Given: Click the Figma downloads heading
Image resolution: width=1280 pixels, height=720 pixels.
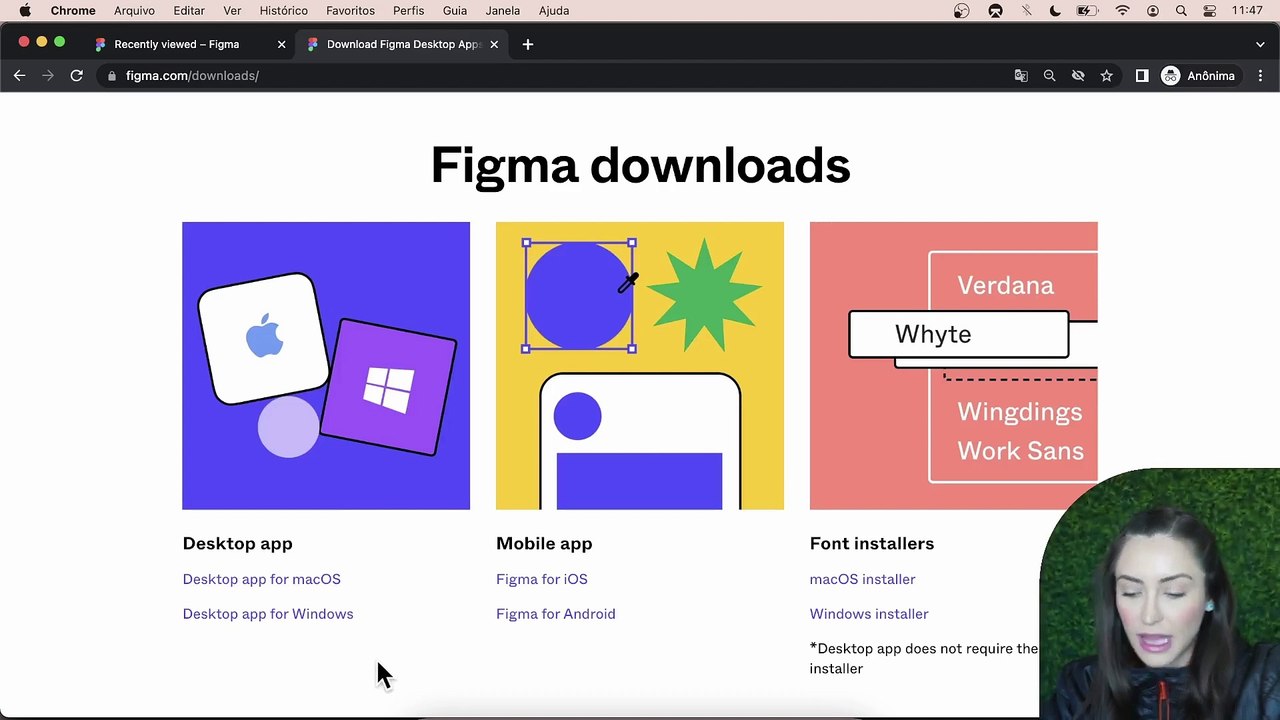Looking at the screenshot, I should [640, 165].
